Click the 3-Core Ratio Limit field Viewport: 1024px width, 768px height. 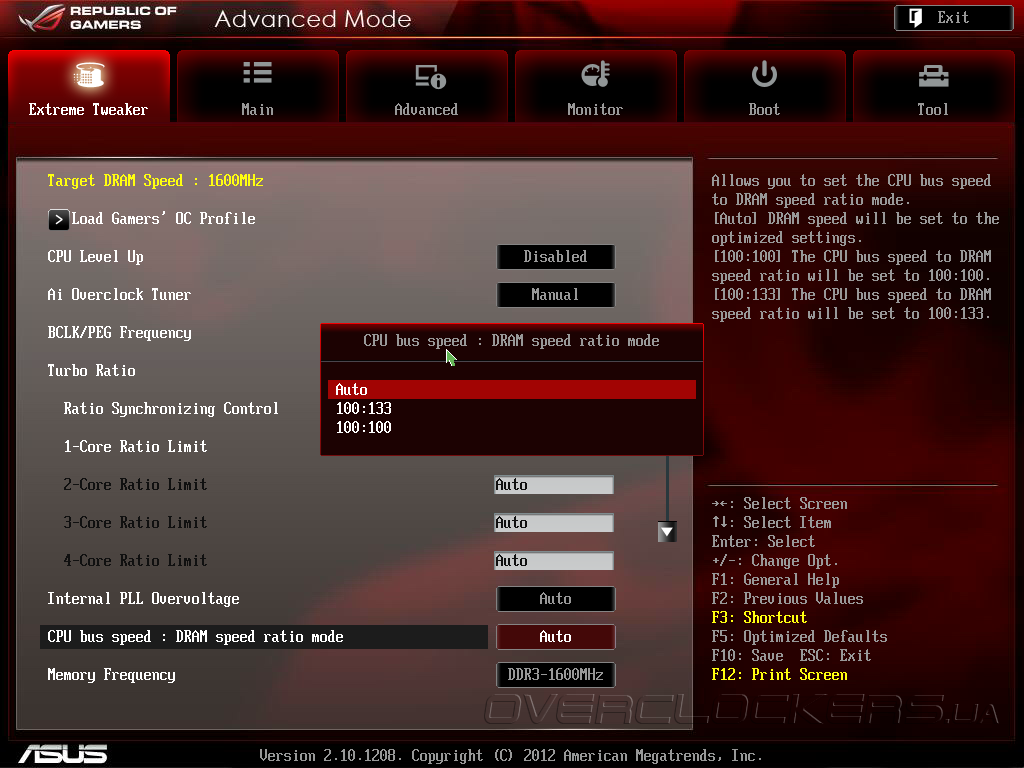tap(554, 522)
